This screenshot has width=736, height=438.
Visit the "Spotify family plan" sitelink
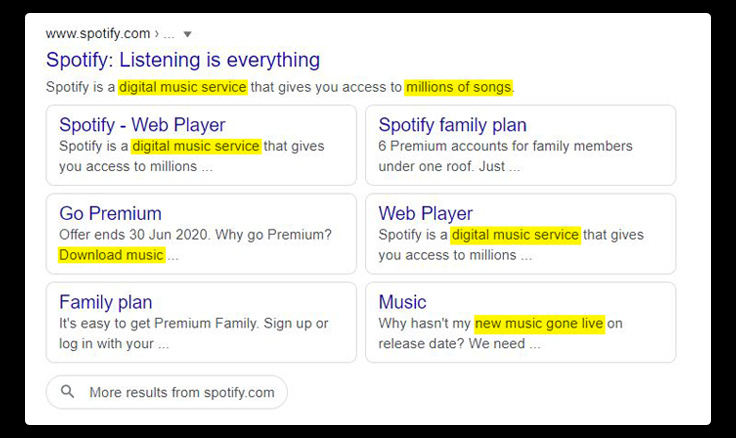coord(452,125)
